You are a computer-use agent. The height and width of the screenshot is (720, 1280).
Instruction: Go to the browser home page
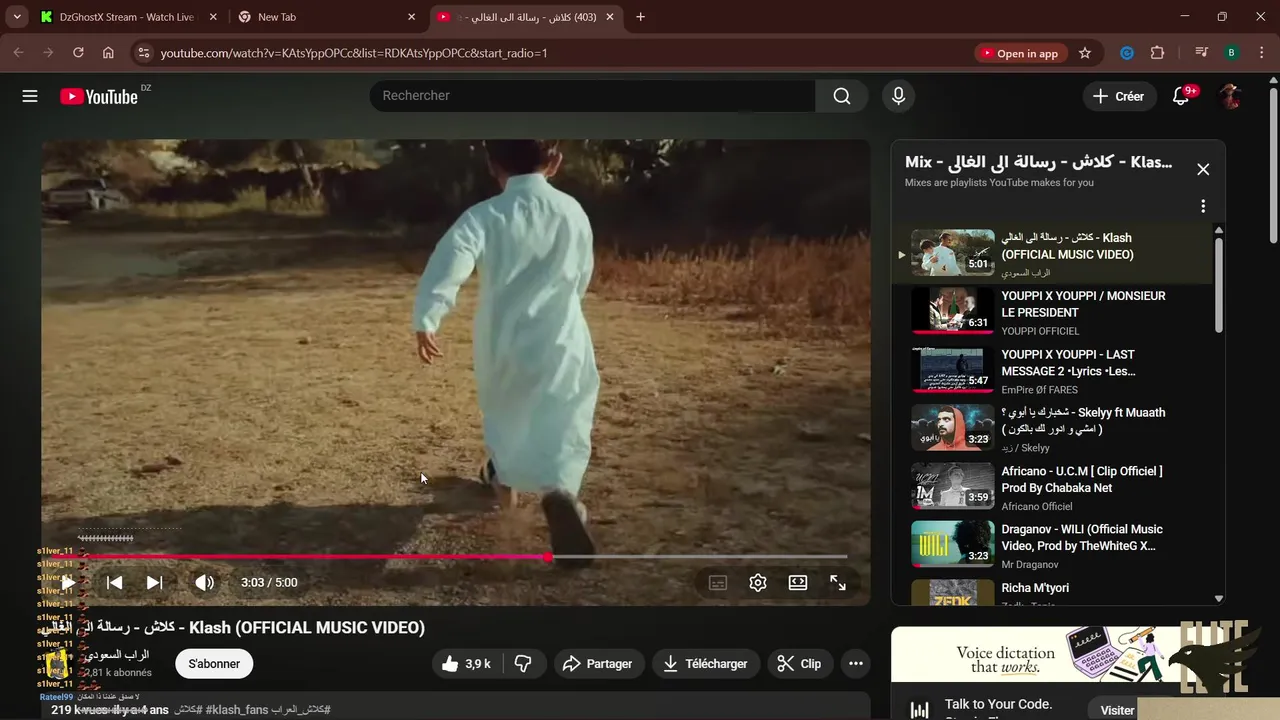108,53
